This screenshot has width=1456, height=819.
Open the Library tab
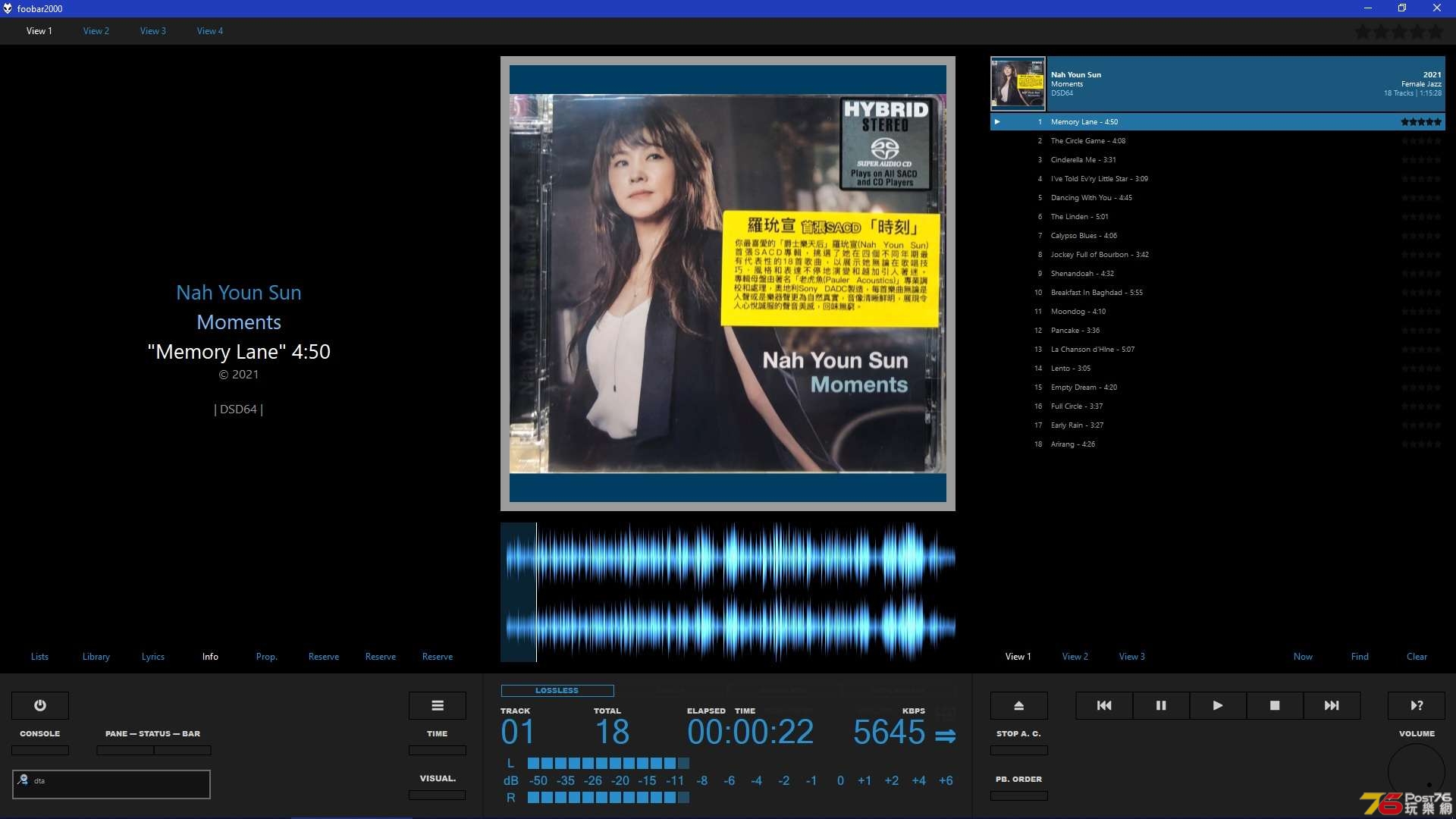tap(96, 657)
